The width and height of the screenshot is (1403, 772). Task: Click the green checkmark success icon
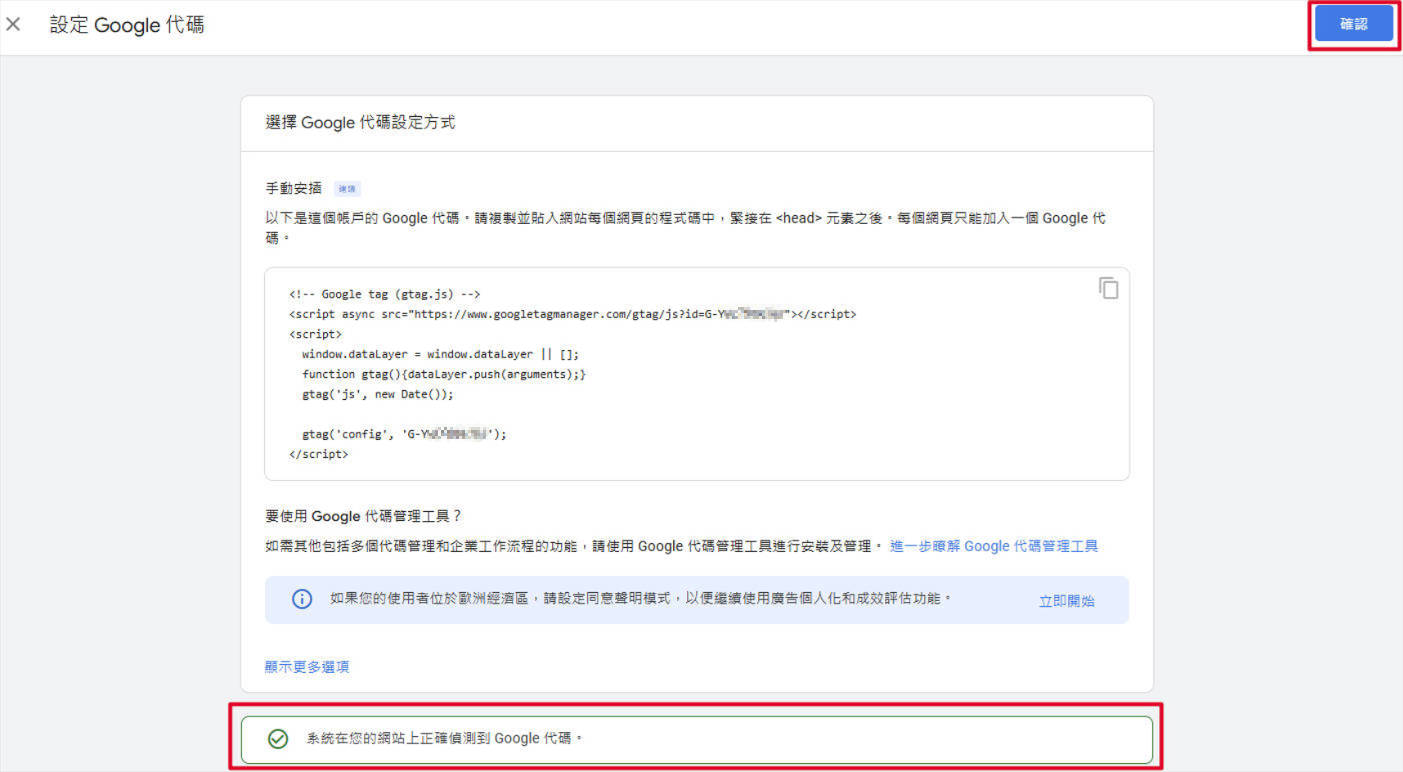click(x=278, y=739)
